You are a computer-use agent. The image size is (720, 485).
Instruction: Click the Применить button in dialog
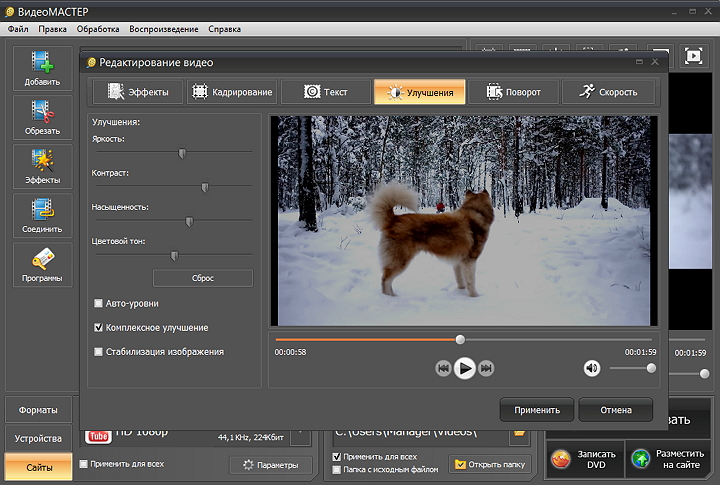(x=537, y=410)
